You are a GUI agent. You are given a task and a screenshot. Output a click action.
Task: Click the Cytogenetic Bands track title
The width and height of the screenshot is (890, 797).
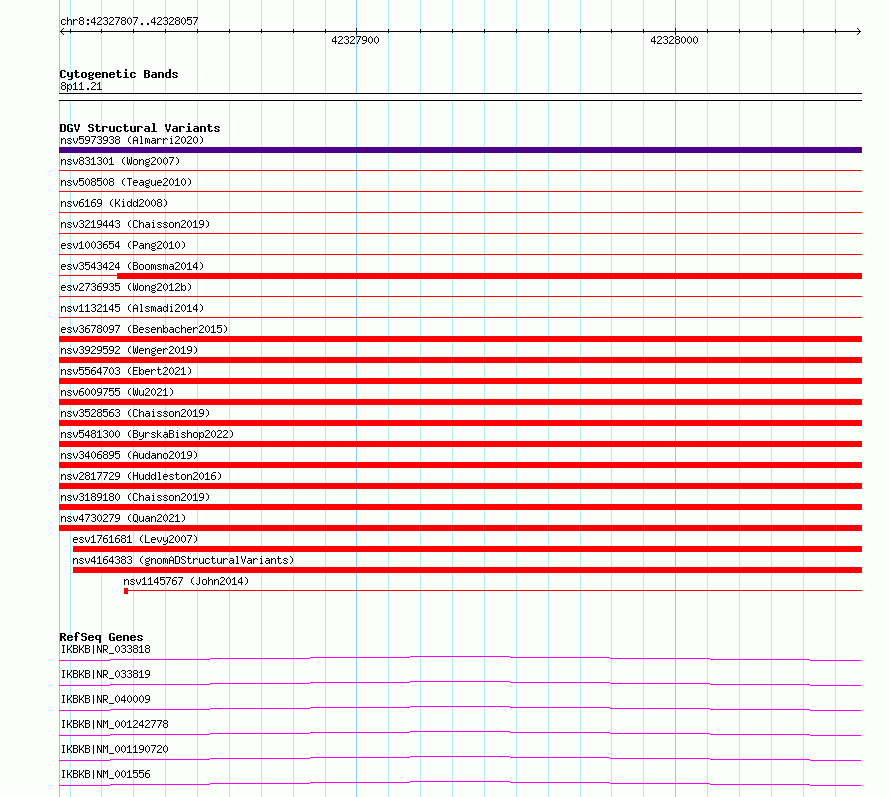119,74
